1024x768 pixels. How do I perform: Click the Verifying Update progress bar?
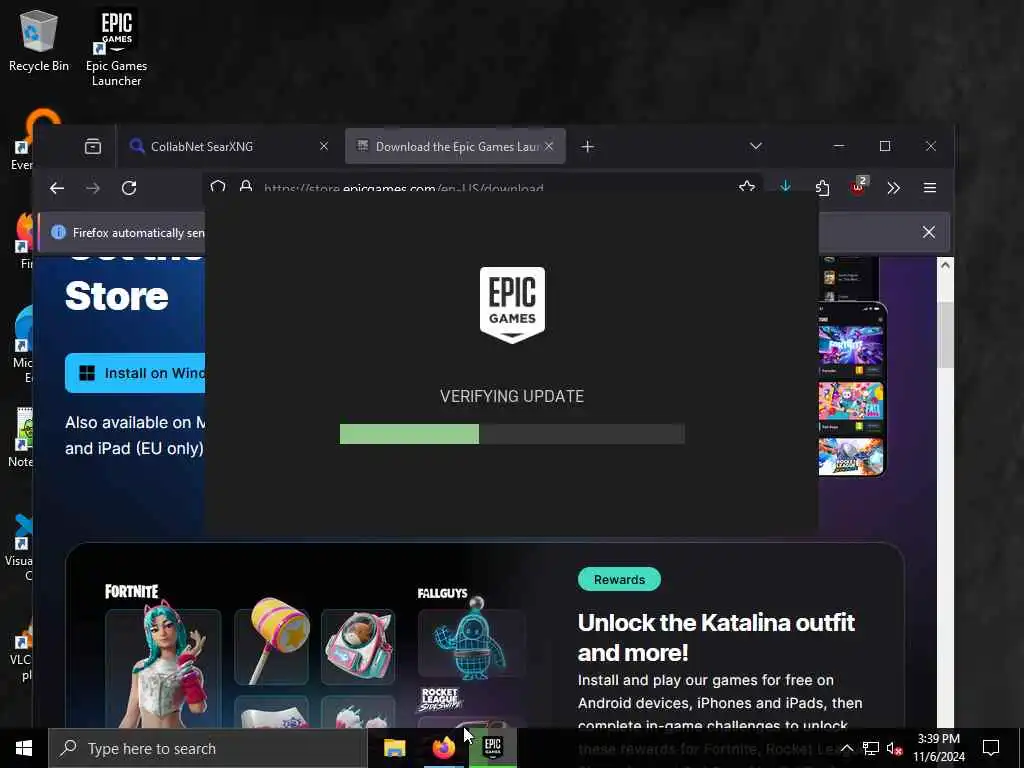(x=512, y=434)
